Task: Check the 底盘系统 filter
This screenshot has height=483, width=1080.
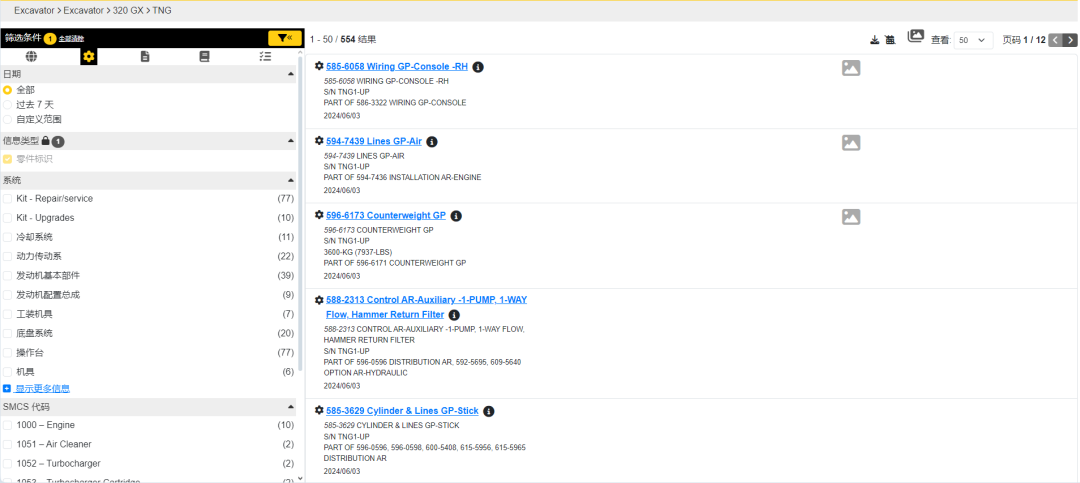Action: [8, 333]
